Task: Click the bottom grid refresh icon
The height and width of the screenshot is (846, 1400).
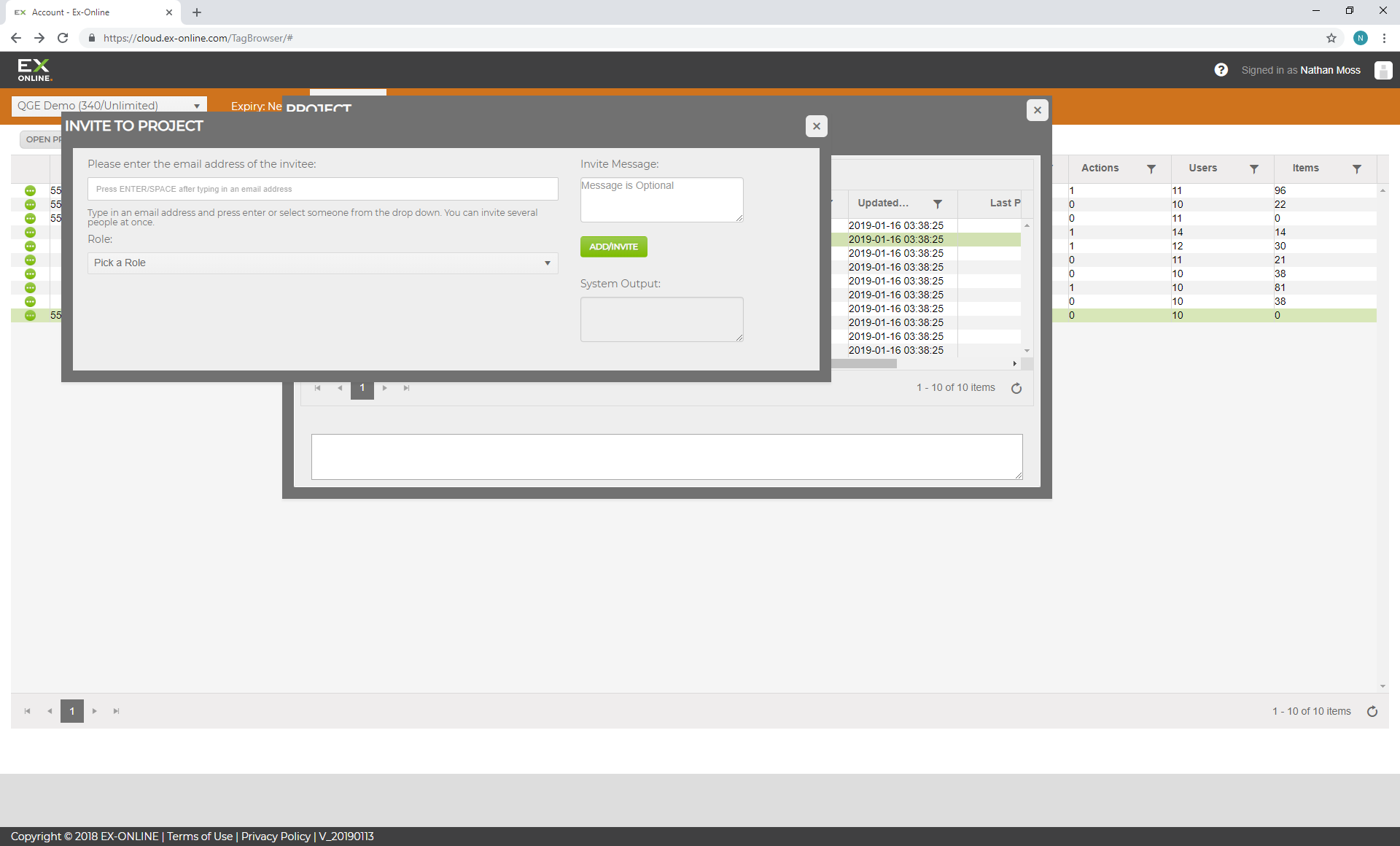Action: click(1372, 711)
